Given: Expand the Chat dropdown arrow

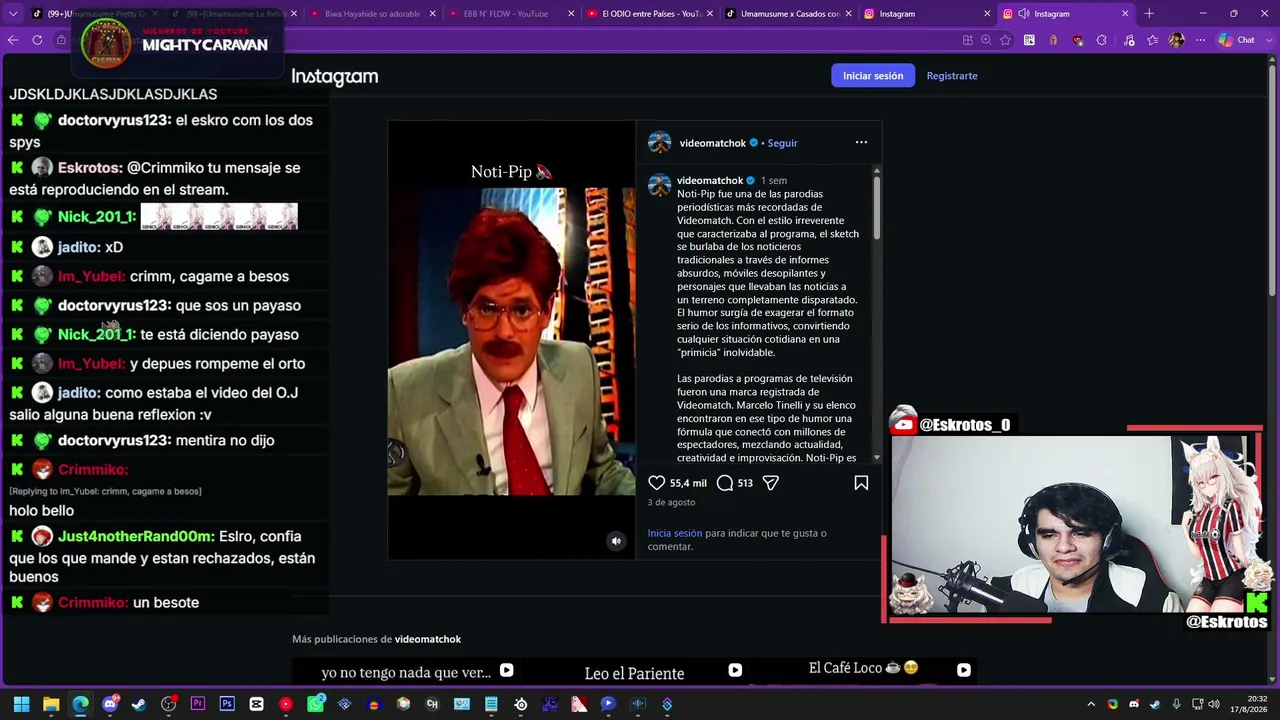Looking at the screenshot, I should coord(1268,40).
